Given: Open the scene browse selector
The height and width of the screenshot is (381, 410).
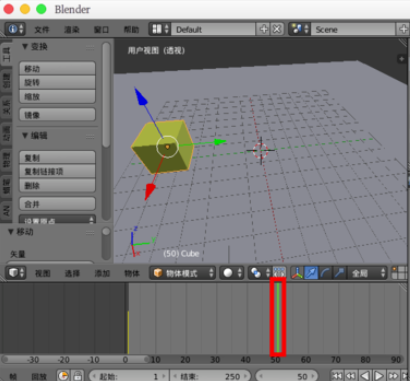Looking at the screenshot, I should click(300, 29).
